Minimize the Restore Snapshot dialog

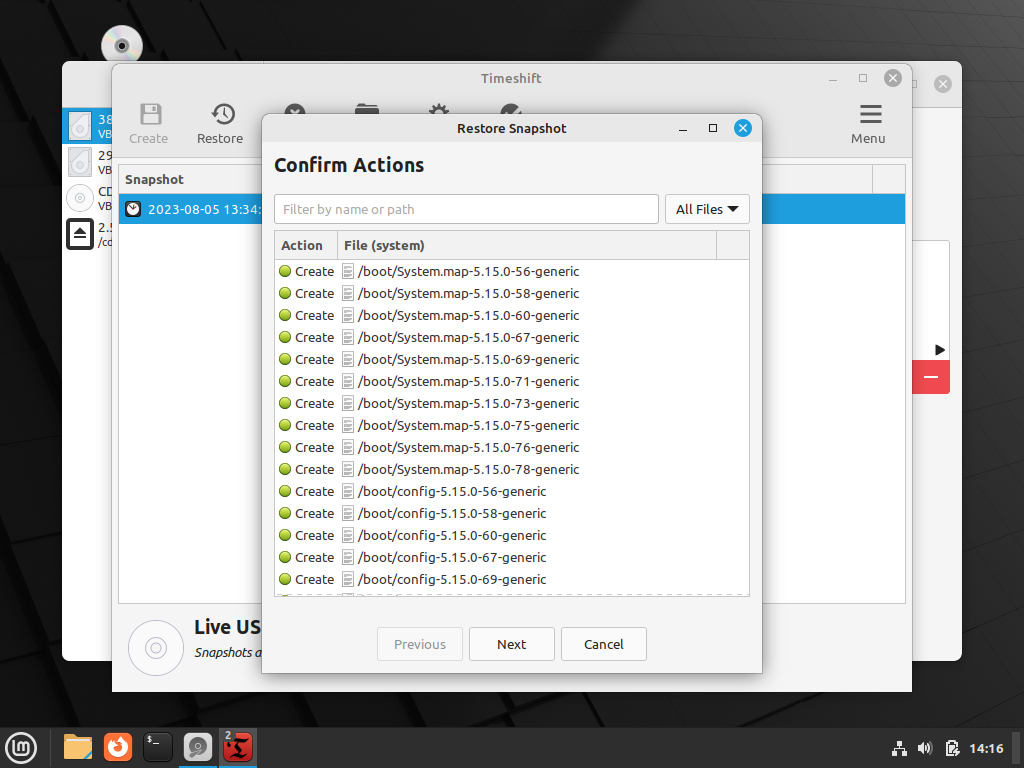[683, 129]
